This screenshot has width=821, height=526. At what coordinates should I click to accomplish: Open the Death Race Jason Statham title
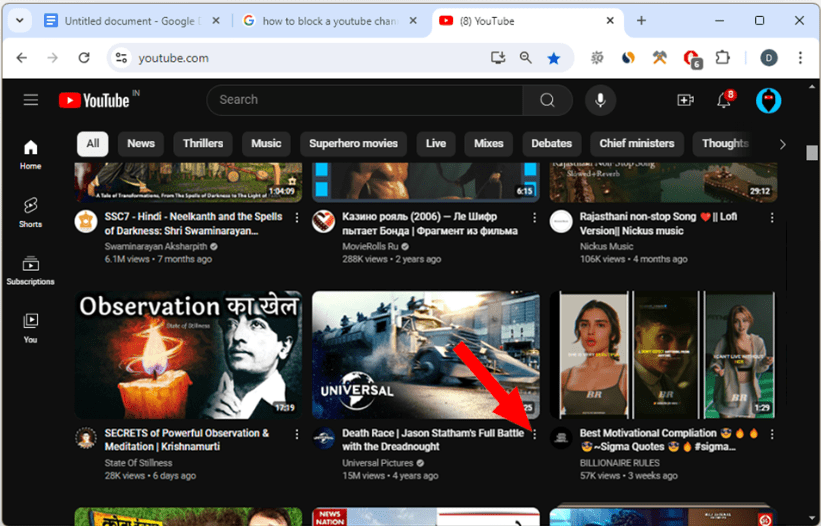click(x=433, y=440)
